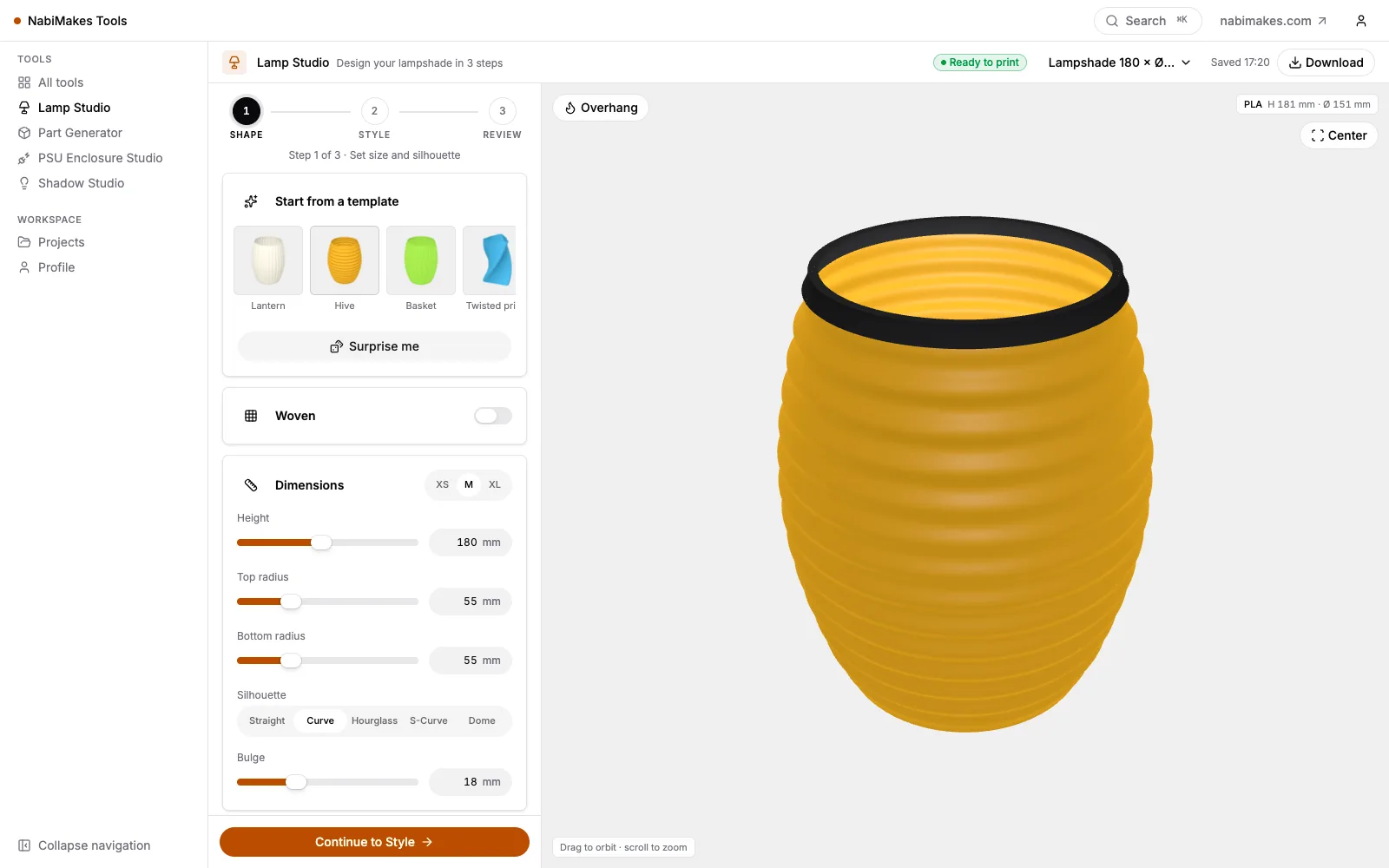Click the Collapse navigation panel icon
Screen dimensions: 1389x868
[24, 845]
